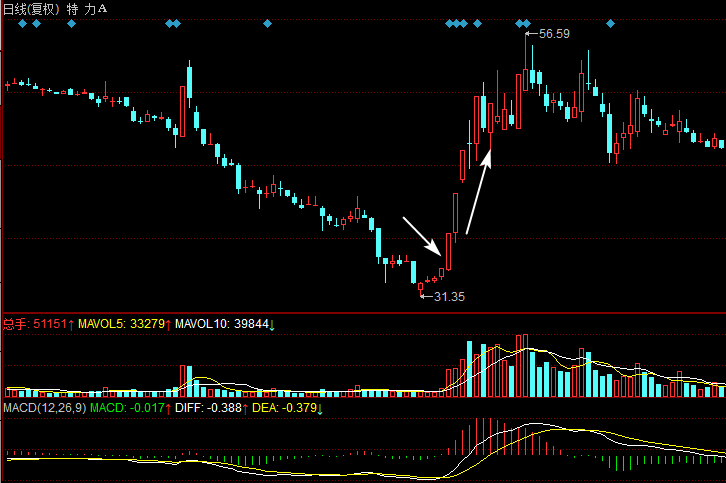This screenshot has width=726, height=483.
Task: Click the 总手 volume indicator label
Action: 15,324
